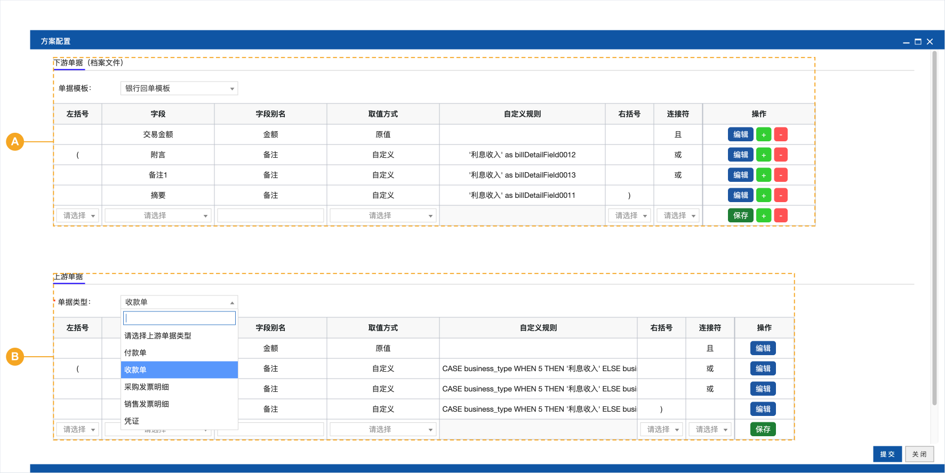Open the 银行回单模板 template dropdown
Viewport: 945px width, 473px height.
(x=179, y=88)
